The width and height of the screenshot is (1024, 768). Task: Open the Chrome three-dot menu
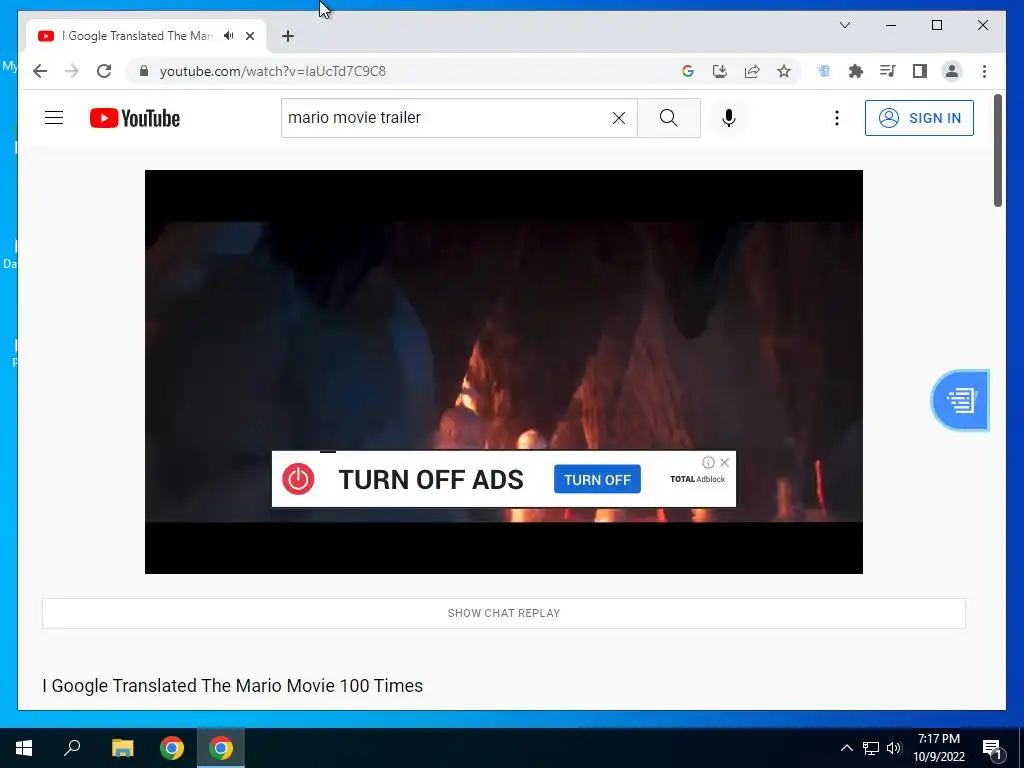click(x=984, y=71)
